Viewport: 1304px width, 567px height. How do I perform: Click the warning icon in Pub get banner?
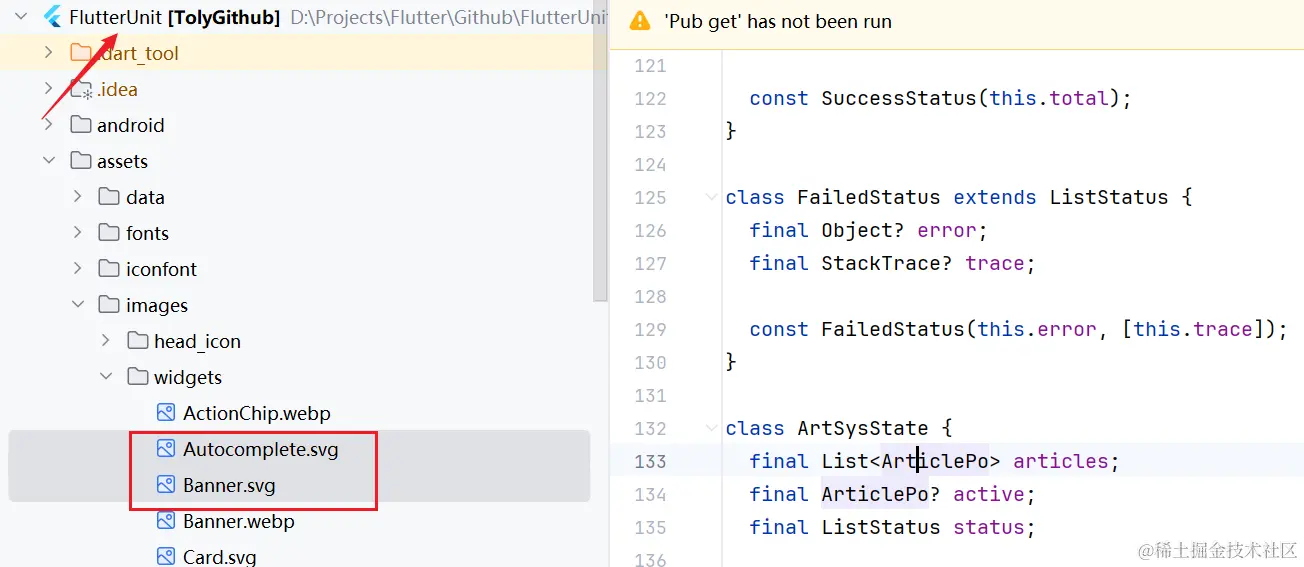point(640,21)
